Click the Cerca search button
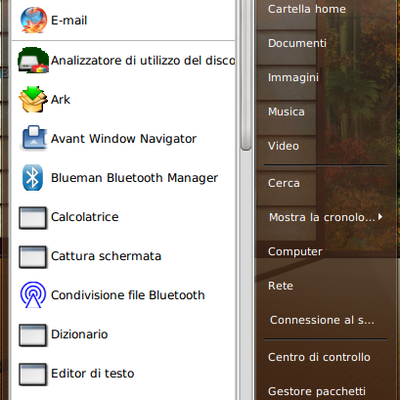Viewport: 400px width, 400px height. (x=284, y=183)
